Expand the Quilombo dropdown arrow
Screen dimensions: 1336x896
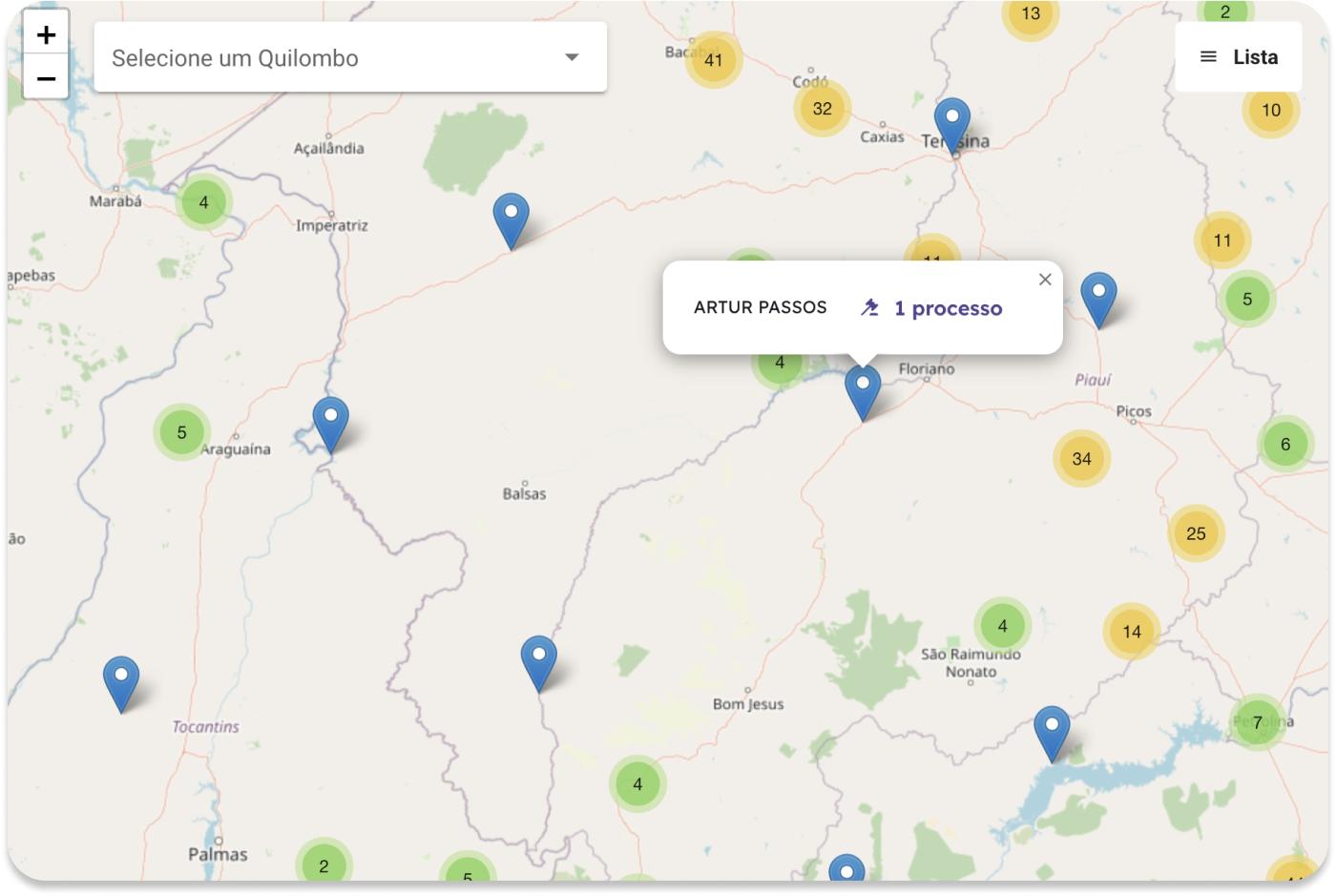pos(572,57)
